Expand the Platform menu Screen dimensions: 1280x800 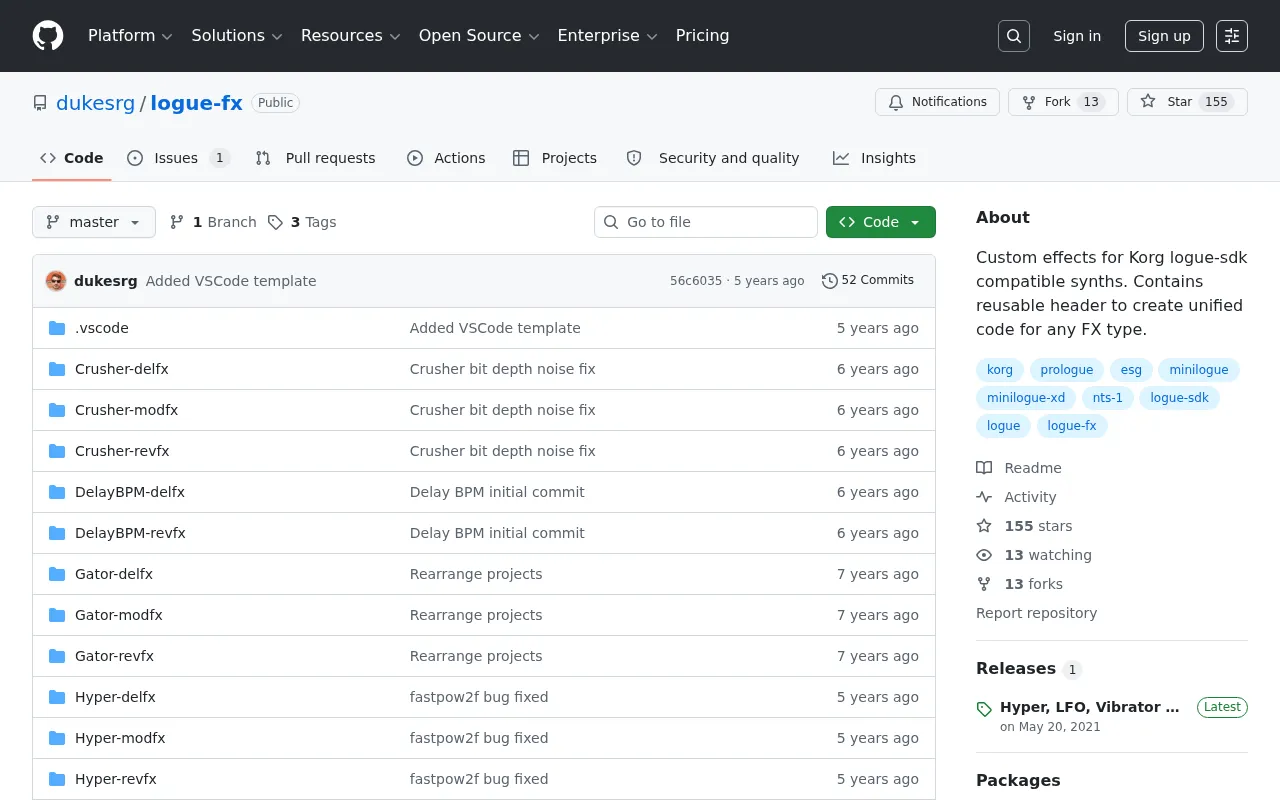tap(130, 36)
